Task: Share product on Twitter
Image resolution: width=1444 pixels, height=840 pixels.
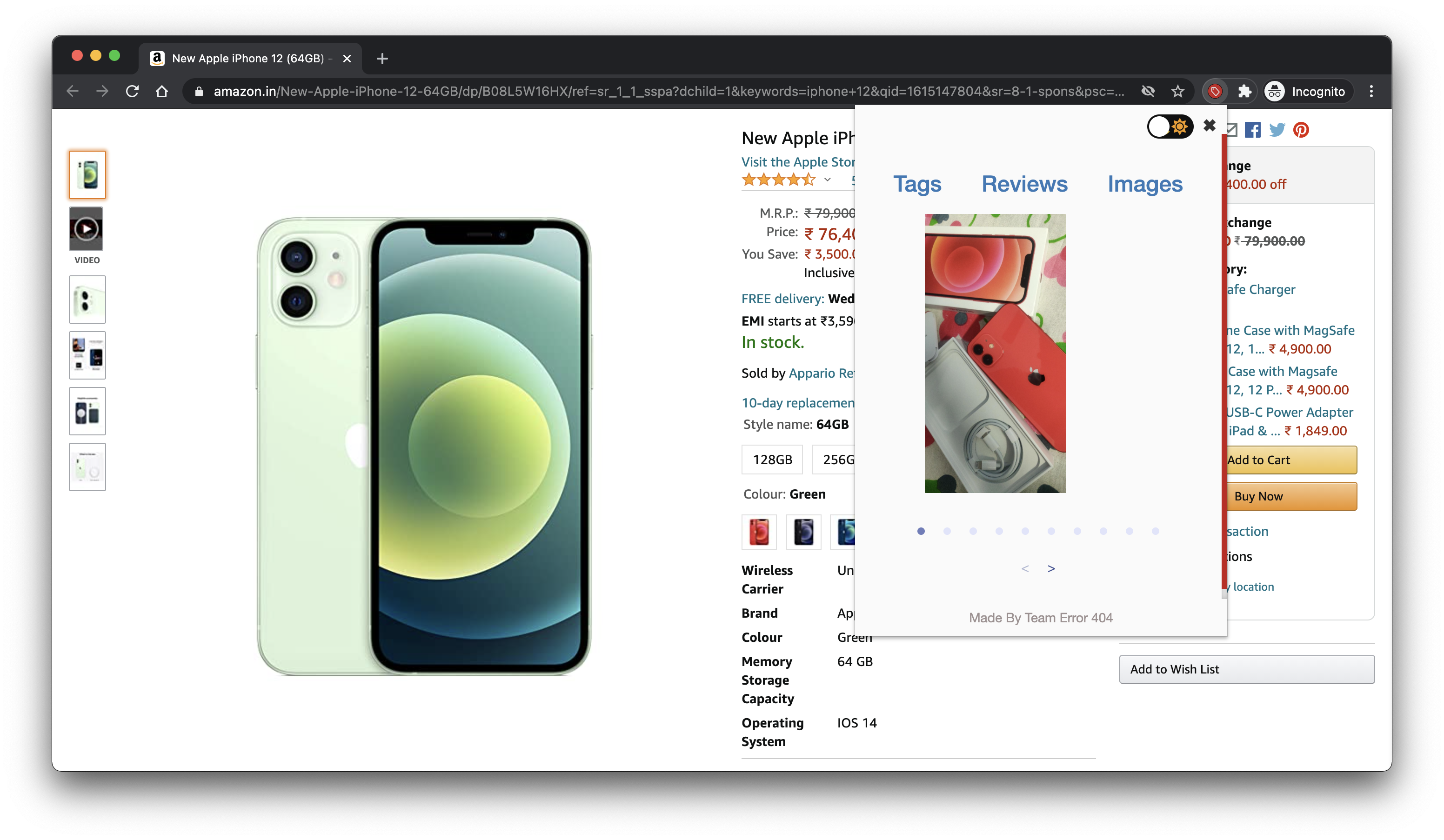Action: point(1277,130)
